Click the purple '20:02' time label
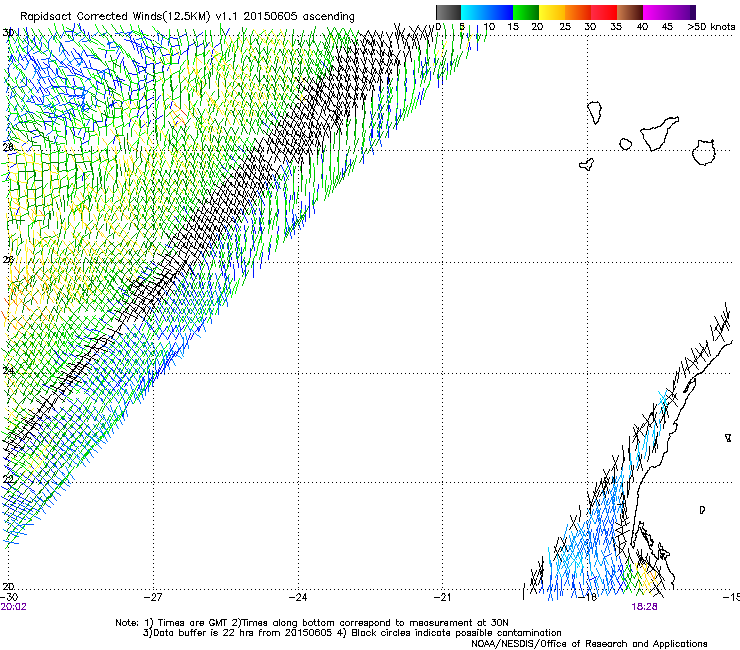The image size is (740, 650). (13, 607)
